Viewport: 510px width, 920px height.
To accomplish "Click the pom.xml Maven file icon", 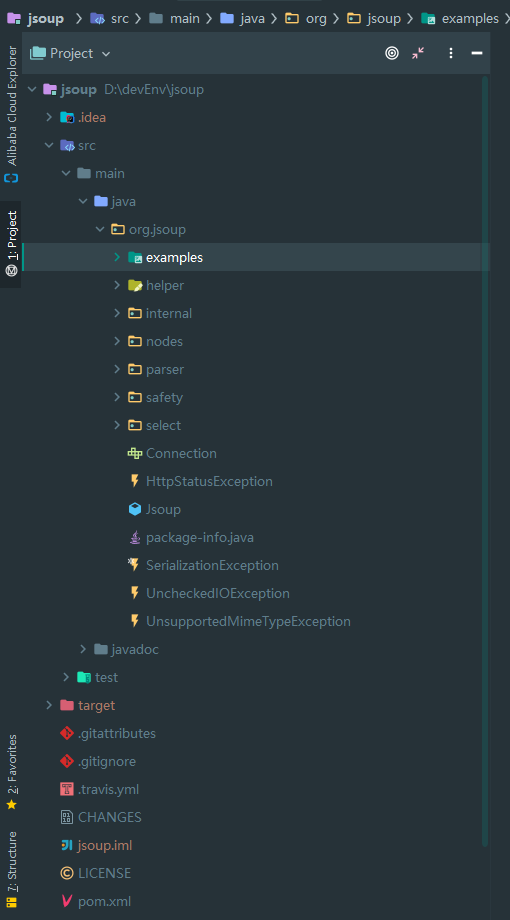I will point(67,901).
